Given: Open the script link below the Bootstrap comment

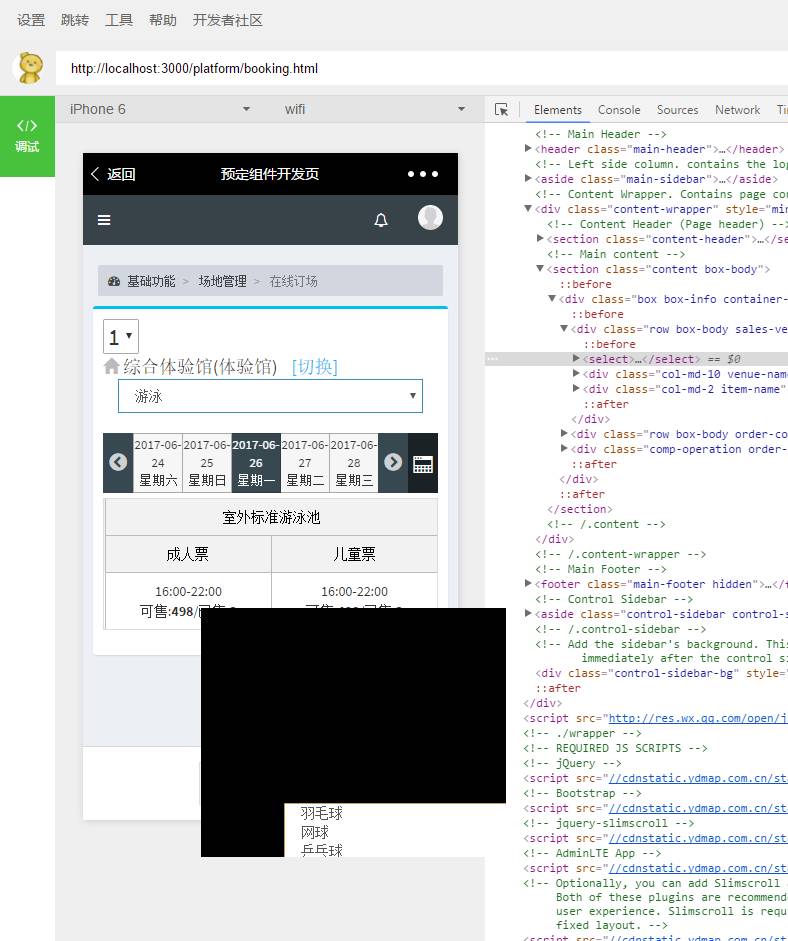Looking at the screenshot, I should tap(698, 808).
